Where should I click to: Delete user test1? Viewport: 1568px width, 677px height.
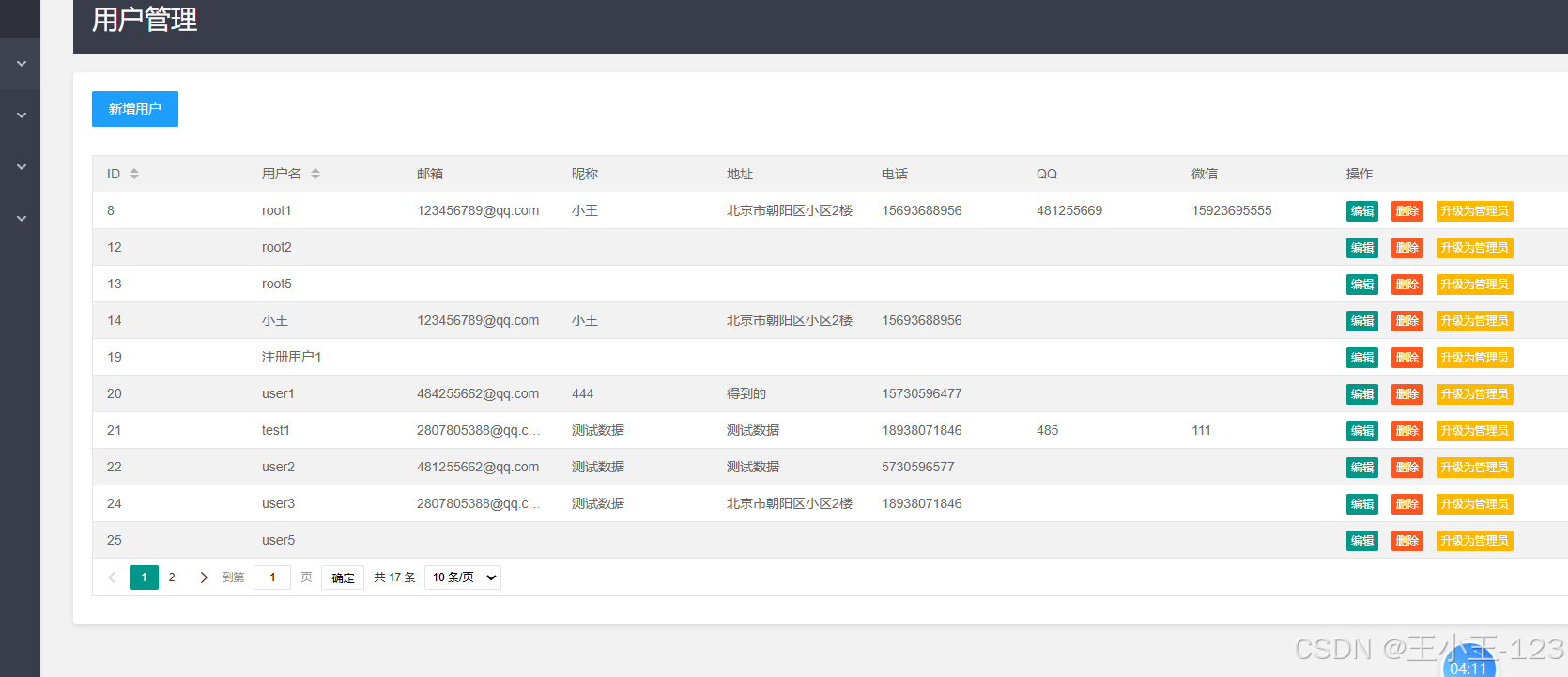pyautogui.click(x=1407, y=431)
